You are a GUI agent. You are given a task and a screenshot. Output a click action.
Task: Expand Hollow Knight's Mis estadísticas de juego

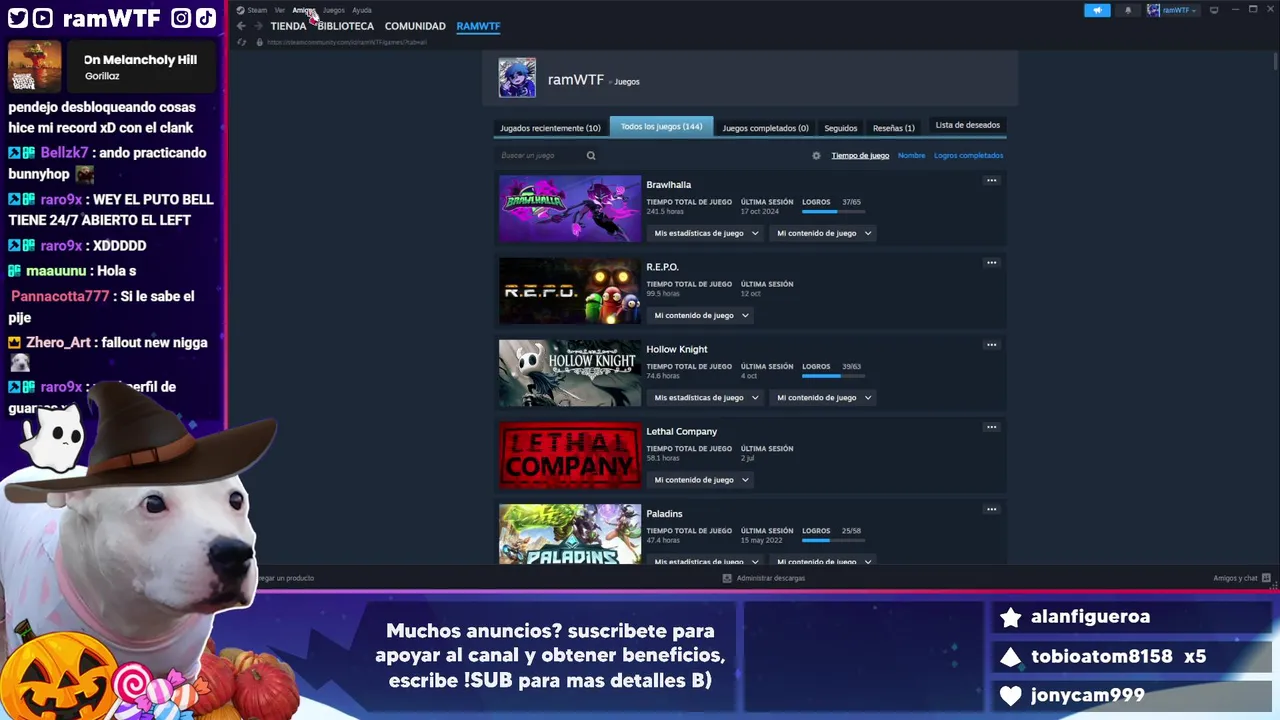coord(706,397)
